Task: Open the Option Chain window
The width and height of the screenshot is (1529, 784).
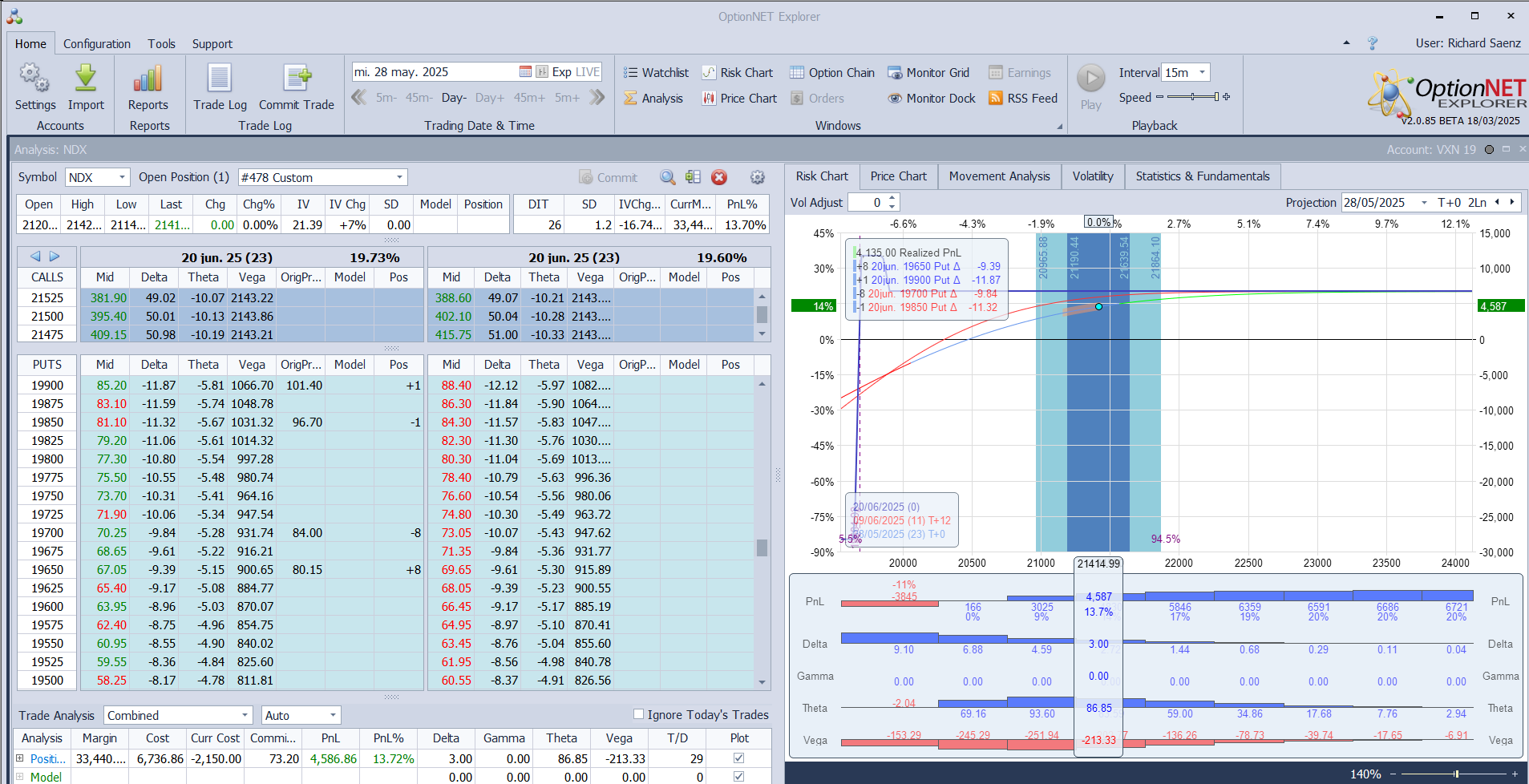Action: (x=832, y=72)
